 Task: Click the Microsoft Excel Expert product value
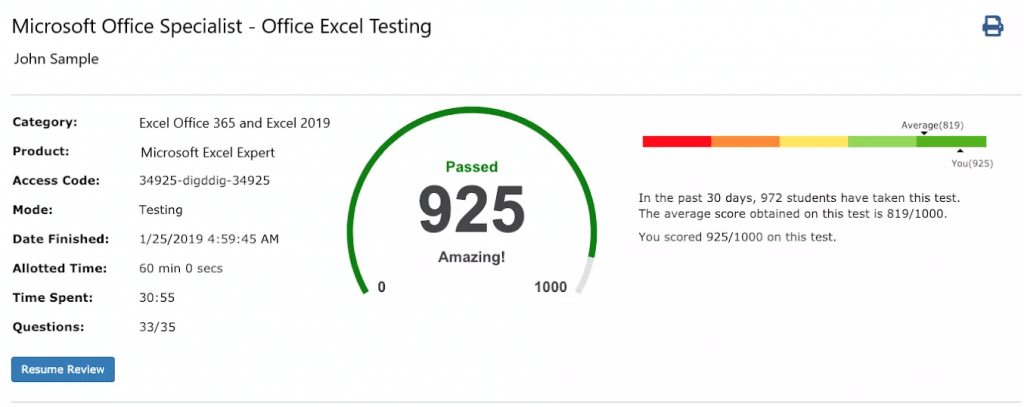click(208, 153)
